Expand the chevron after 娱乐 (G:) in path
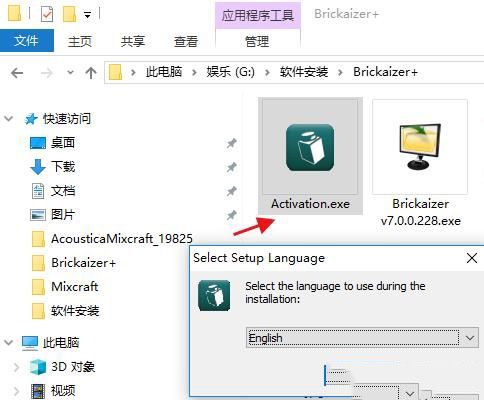The height and width of the screenshot is (400, 484). 267,72
